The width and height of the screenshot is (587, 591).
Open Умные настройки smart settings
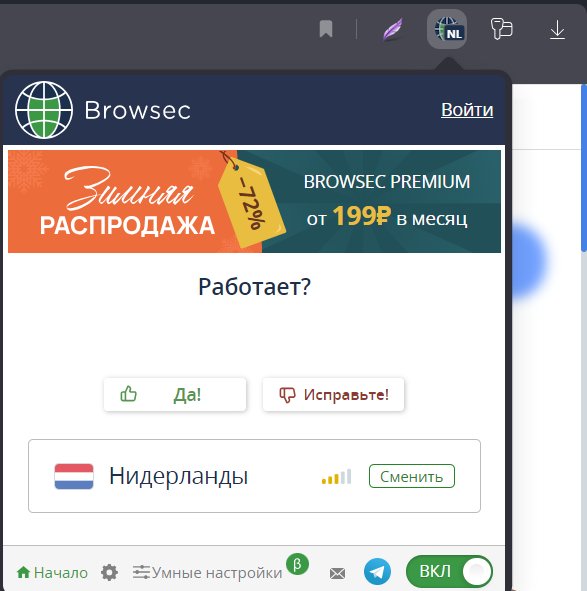point(207,573)
